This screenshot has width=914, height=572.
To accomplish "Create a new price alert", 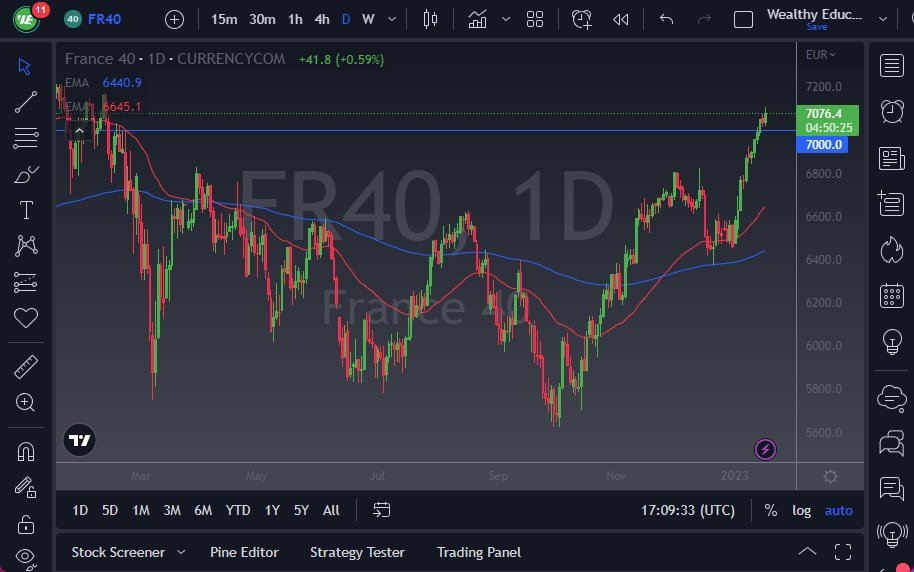I will coord(581,19).
